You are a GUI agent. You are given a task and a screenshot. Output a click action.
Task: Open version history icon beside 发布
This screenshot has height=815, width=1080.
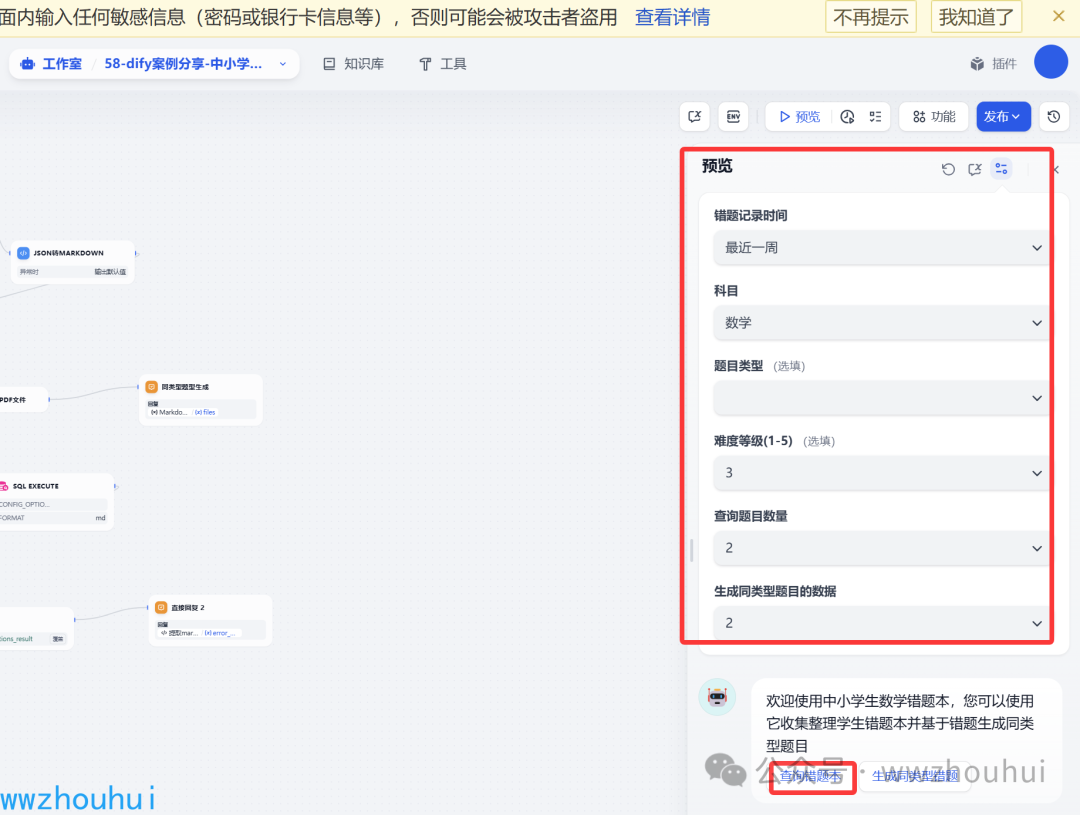coord(1054,116)
